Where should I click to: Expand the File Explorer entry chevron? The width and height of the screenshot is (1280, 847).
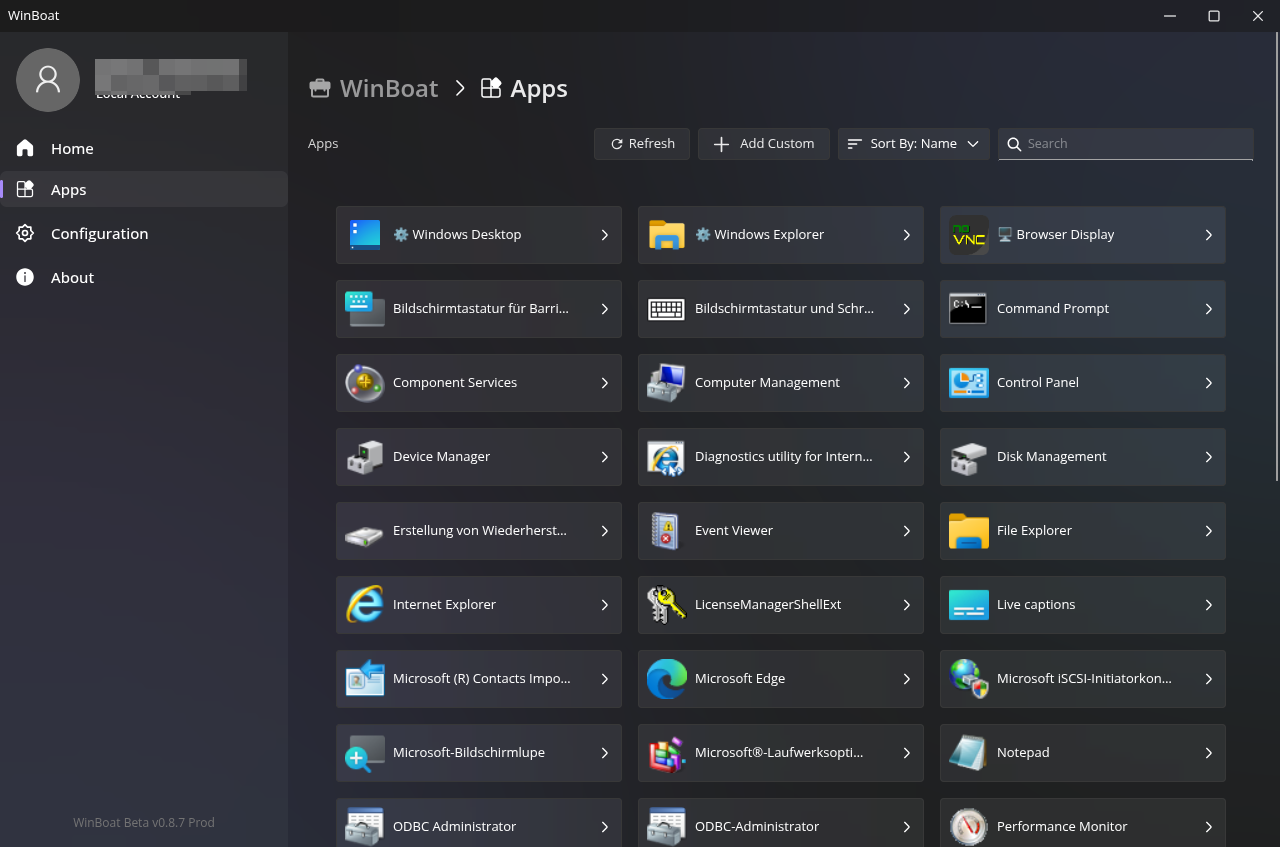click(x=1208, y=531)
